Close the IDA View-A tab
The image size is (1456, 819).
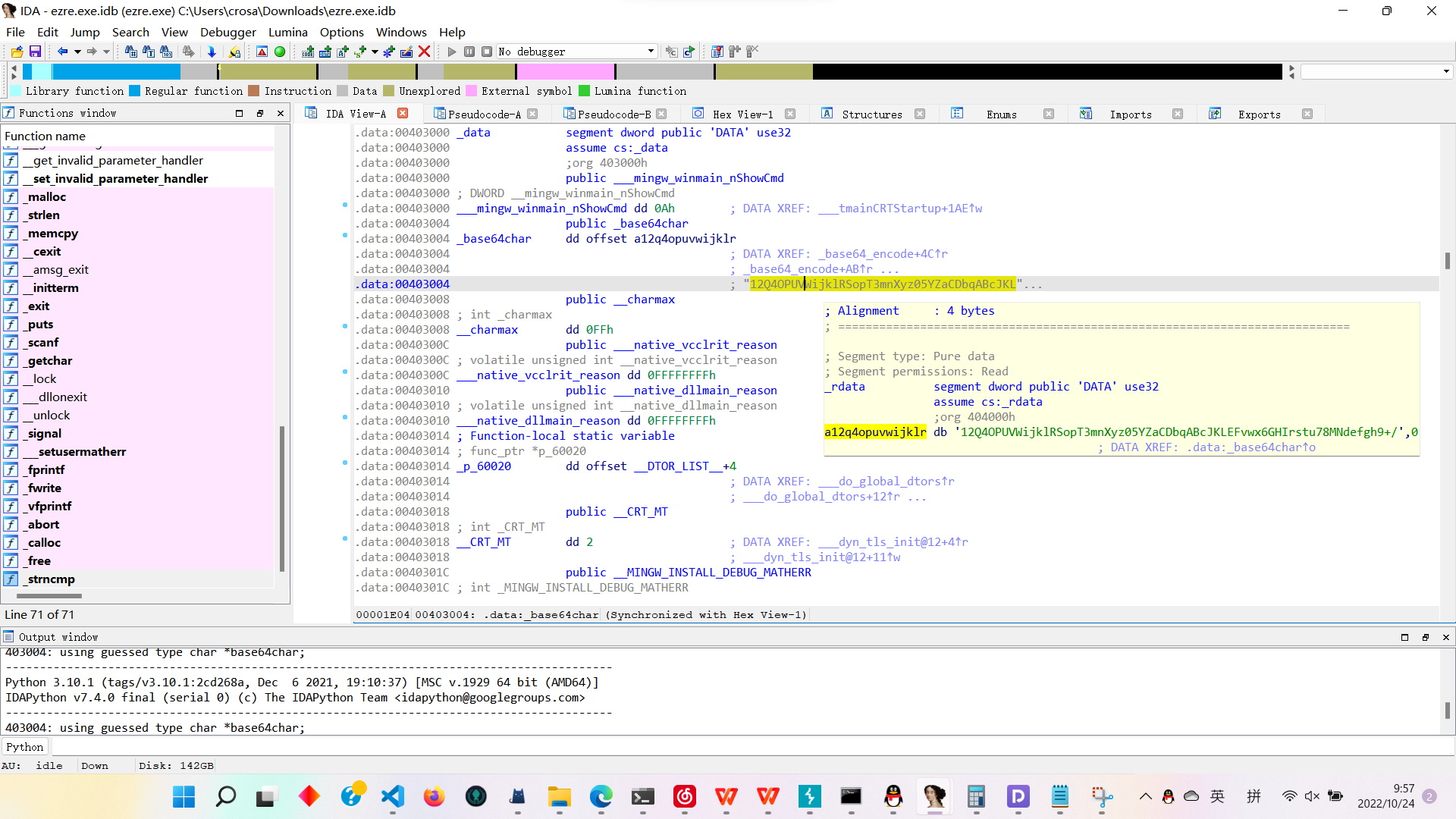click(403, 113)
